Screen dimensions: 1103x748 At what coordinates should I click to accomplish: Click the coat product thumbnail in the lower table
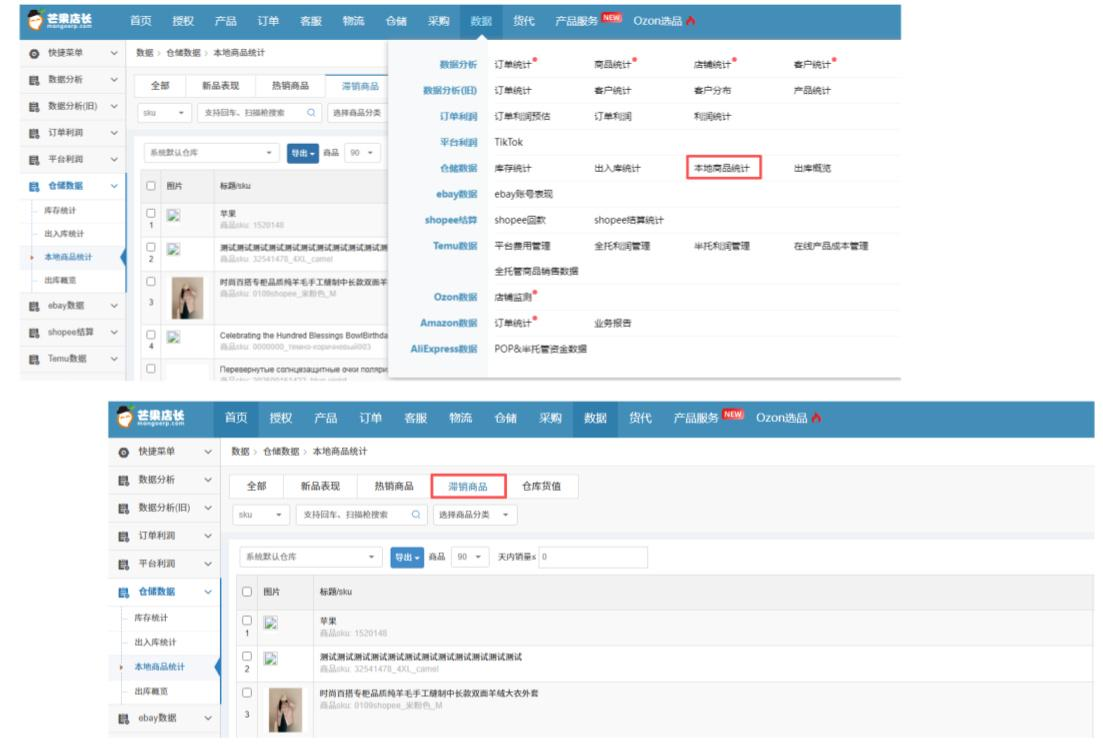pyautogui.click(x=285, y=710)
